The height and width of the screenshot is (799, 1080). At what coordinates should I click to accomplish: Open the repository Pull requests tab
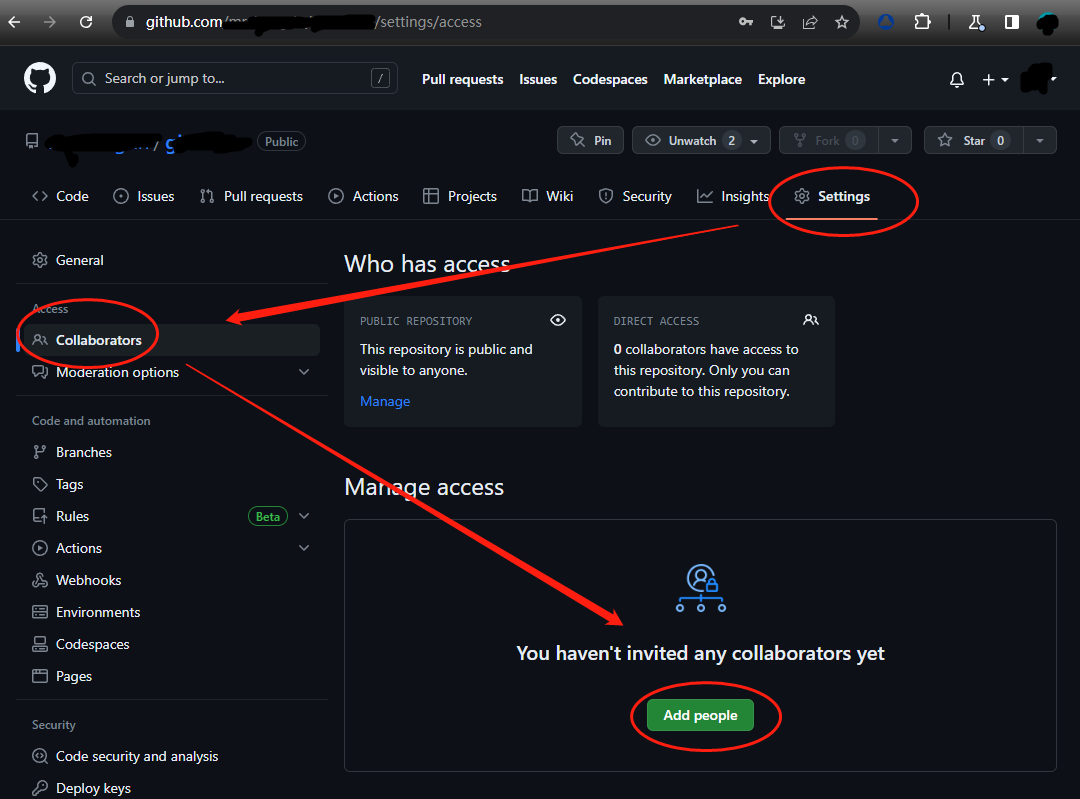251,196
